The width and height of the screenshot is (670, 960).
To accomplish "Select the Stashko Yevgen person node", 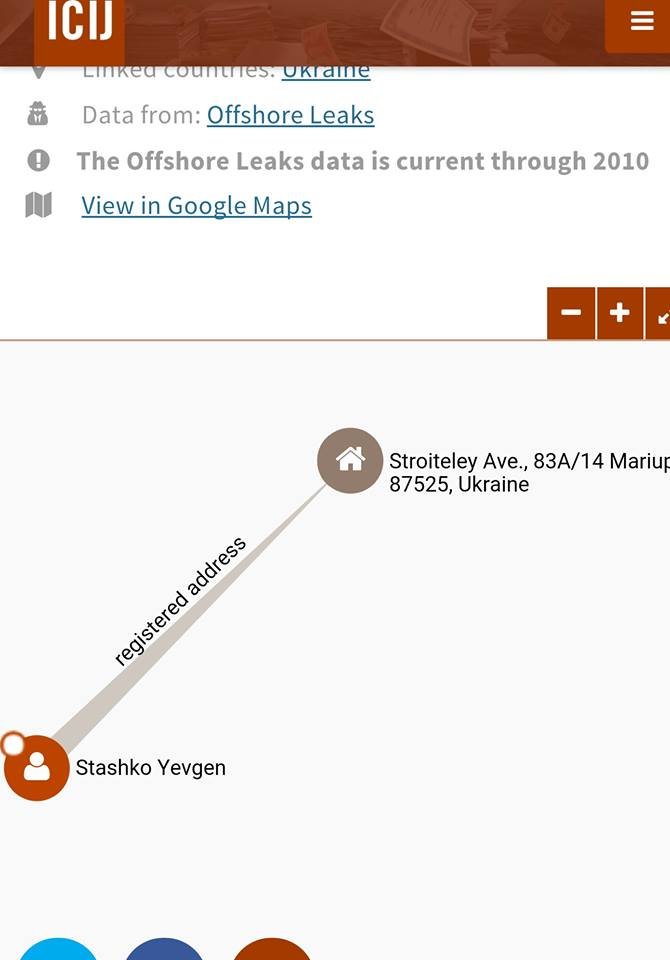I will click(37, 768).
